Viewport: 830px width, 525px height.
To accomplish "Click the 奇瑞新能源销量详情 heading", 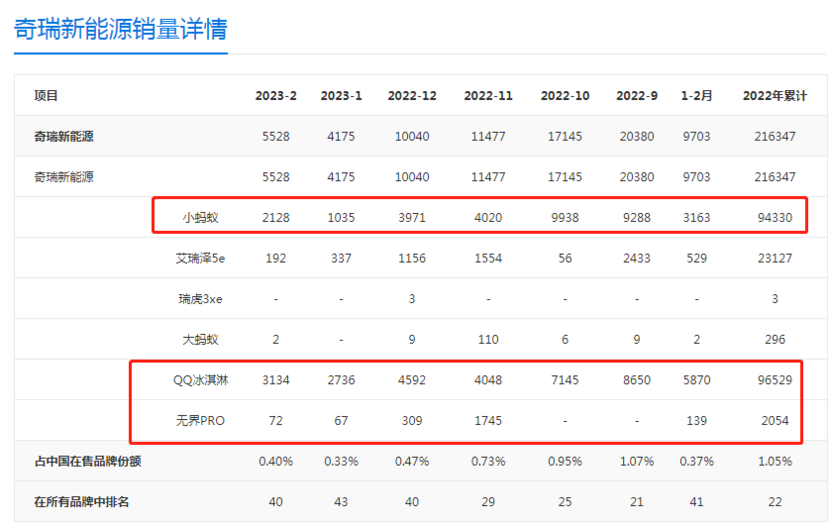I will [121, 29].
